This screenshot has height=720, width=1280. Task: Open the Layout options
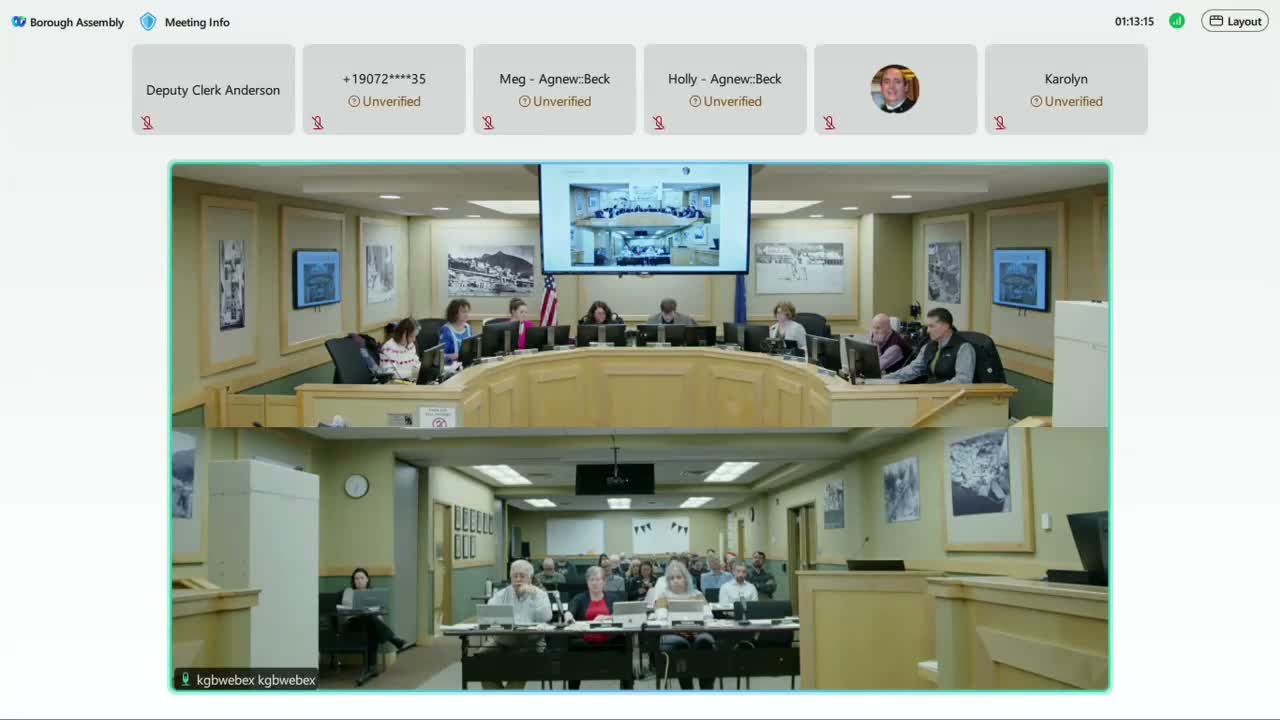(x=1234, y=20)
